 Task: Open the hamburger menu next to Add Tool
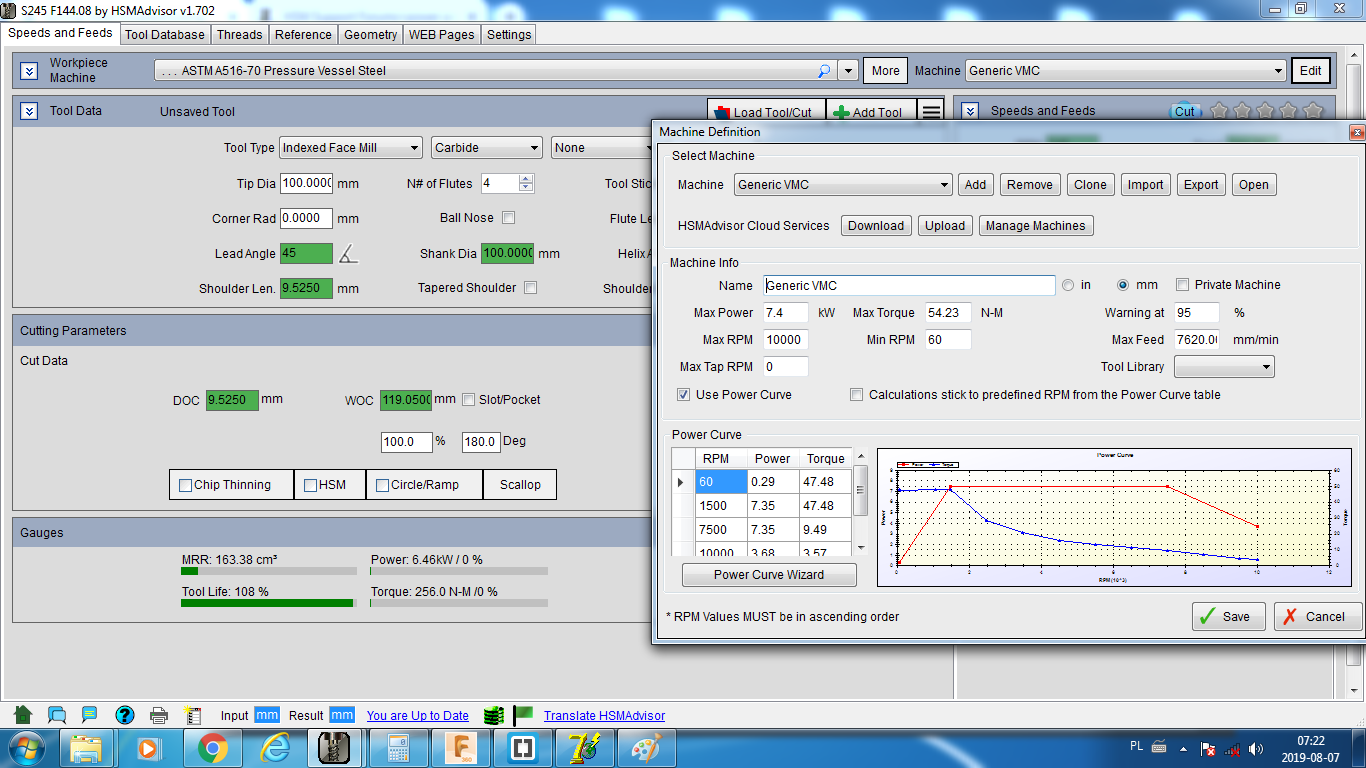coord(931,112)
